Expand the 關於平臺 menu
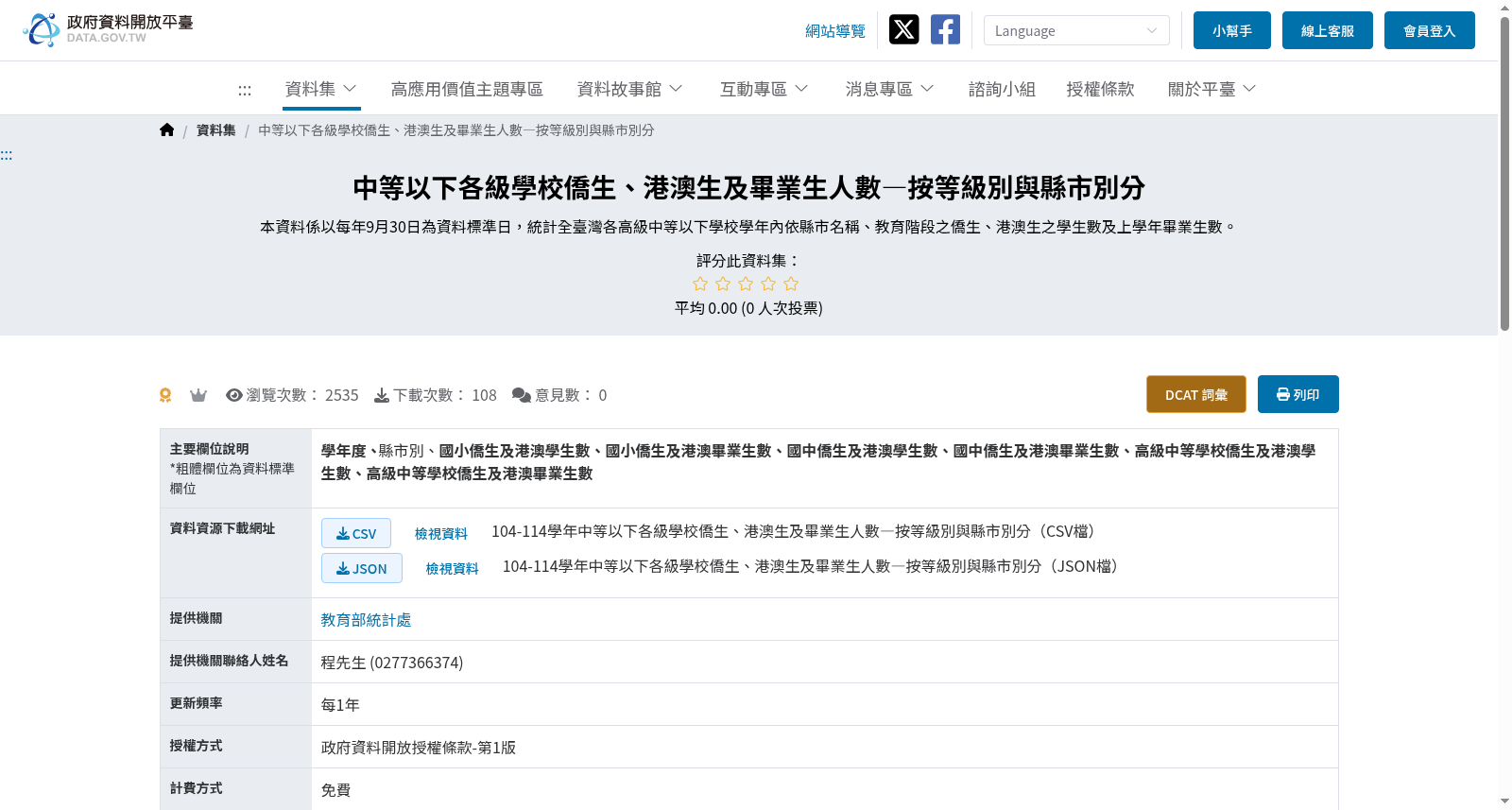1512x810 pixels. (x=1211, y=89)
